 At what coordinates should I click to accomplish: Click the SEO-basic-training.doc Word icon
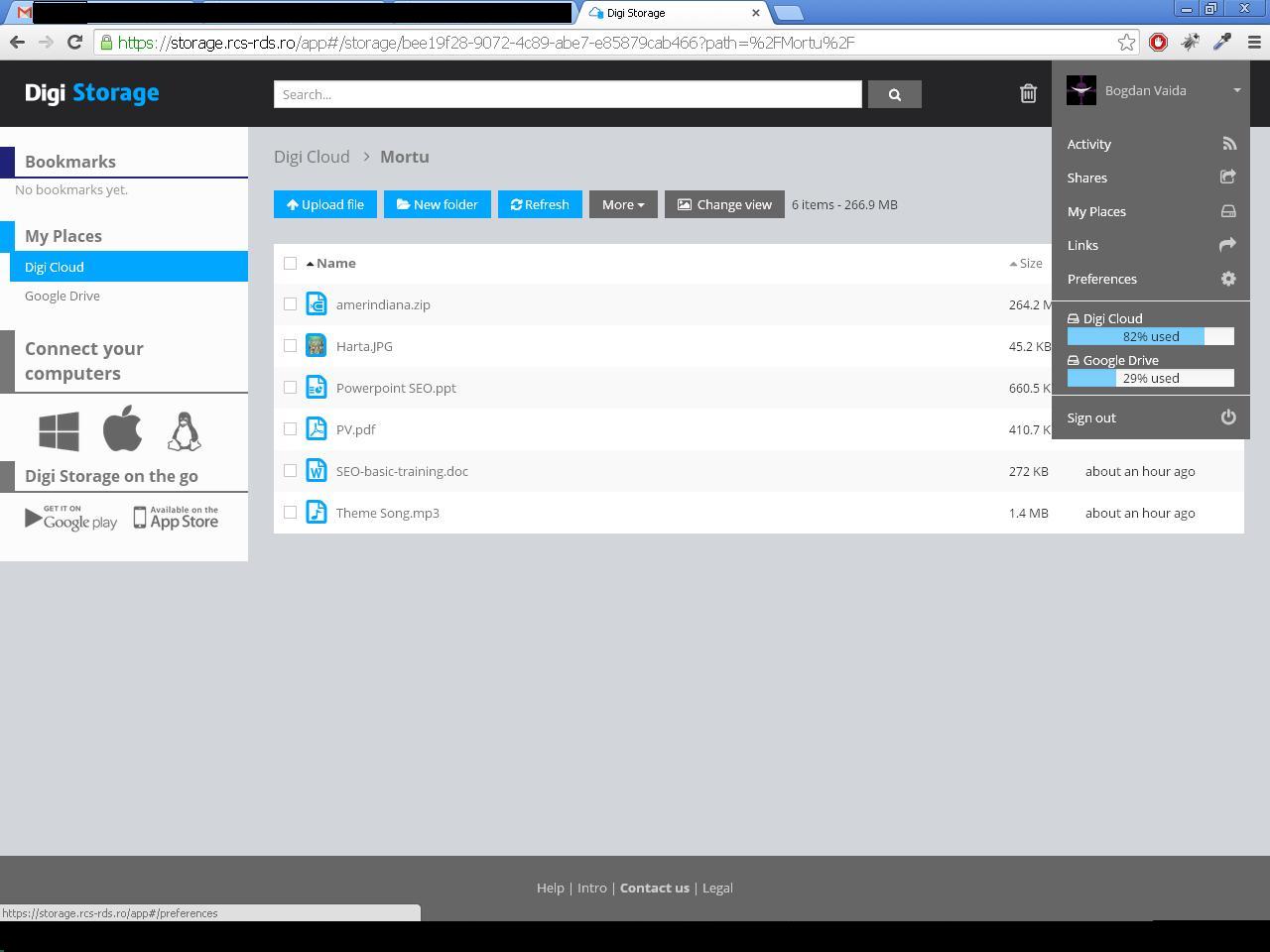tap(317, 471)
